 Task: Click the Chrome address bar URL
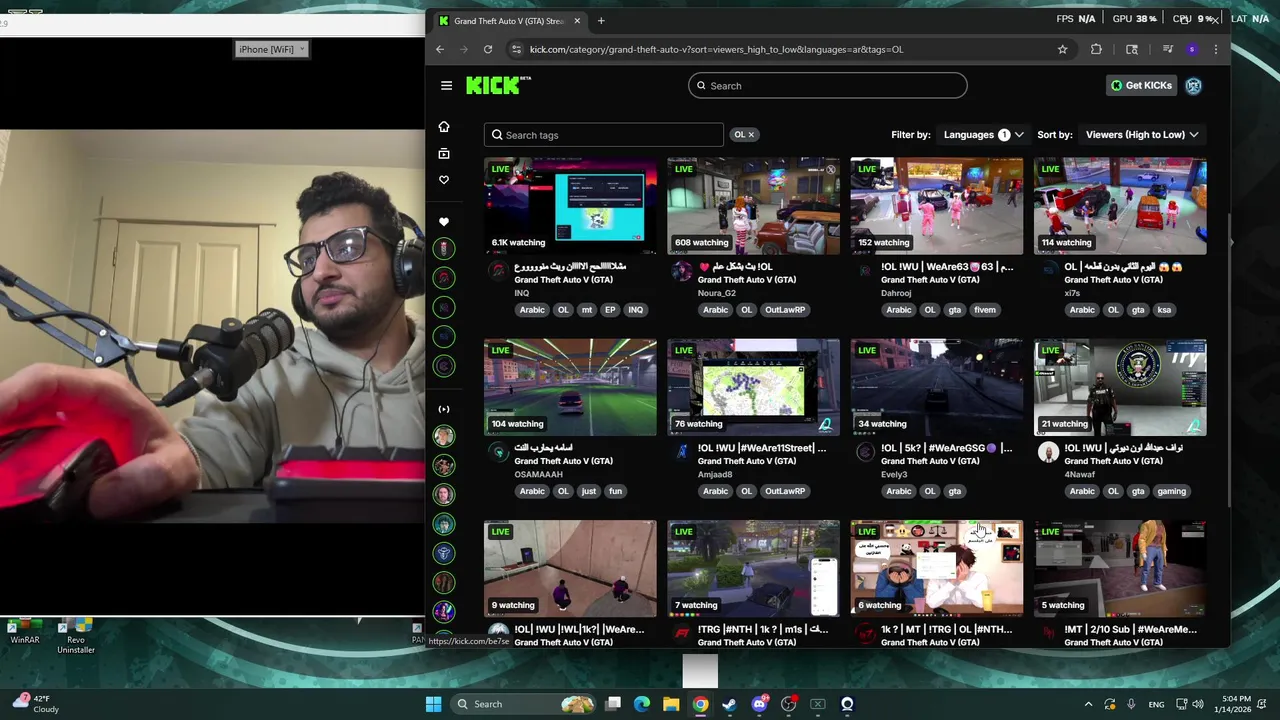[x=716, y=49]
